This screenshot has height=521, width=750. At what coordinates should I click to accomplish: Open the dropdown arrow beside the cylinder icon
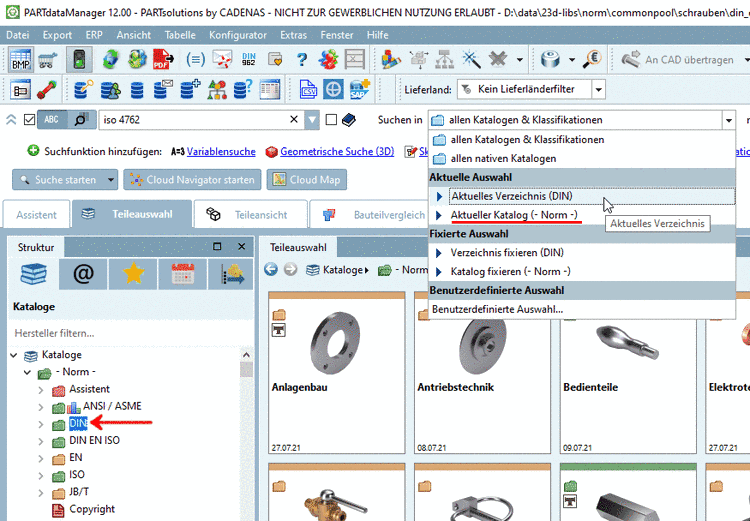(572, 60)
